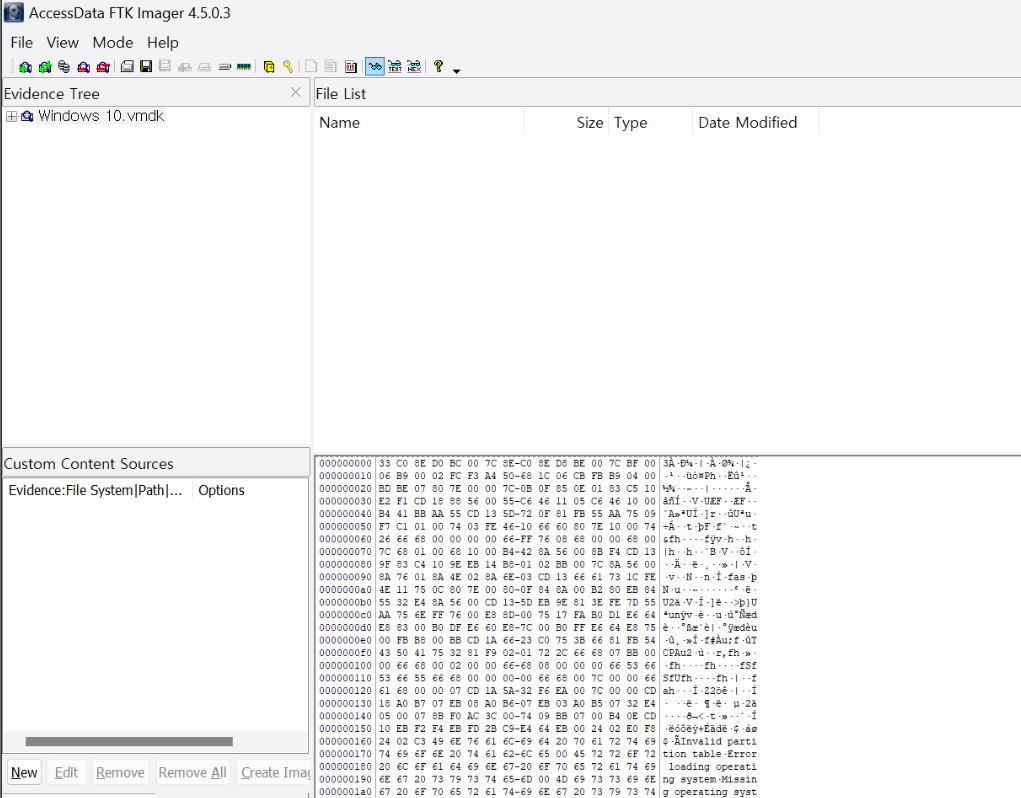Sort File List by Size column
Image resolution: width=1021 pixels, height=798 pixels.
pos(566,122)
